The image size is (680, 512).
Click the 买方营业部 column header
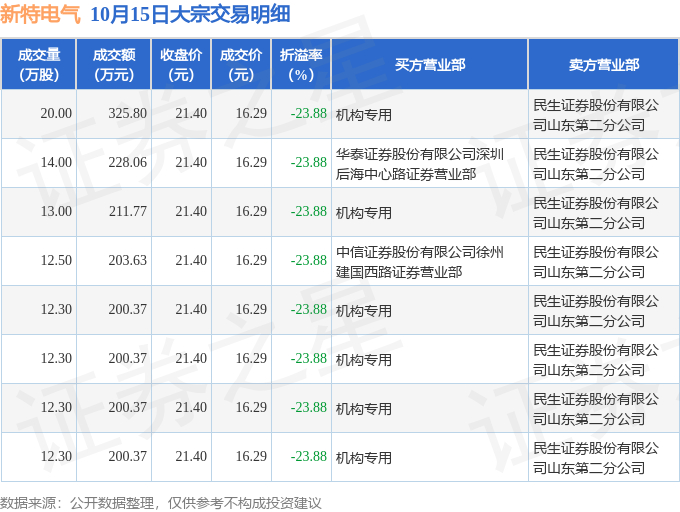pos(430,65)
